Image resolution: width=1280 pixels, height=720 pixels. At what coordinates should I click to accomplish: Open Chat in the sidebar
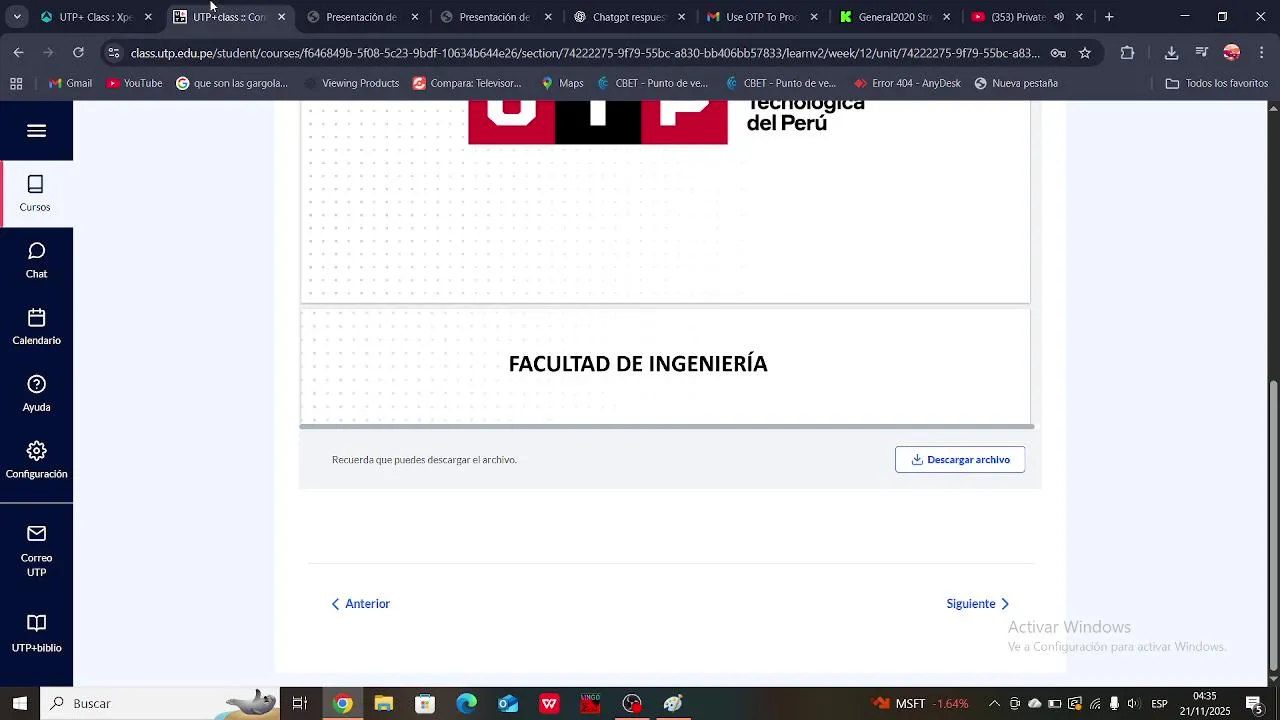pos(37,260)
